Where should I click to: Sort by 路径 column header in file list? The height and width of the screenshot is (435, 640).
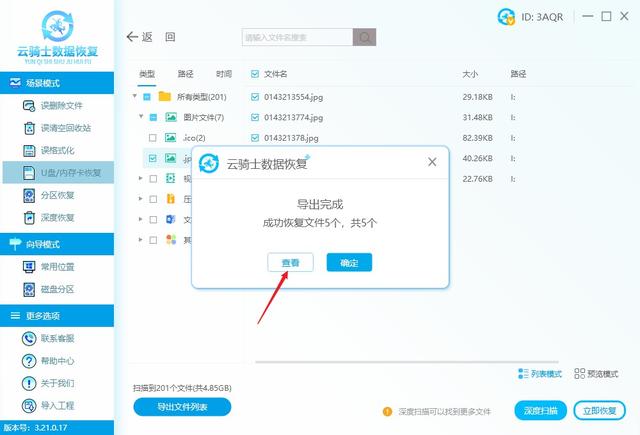pos(518,74)
